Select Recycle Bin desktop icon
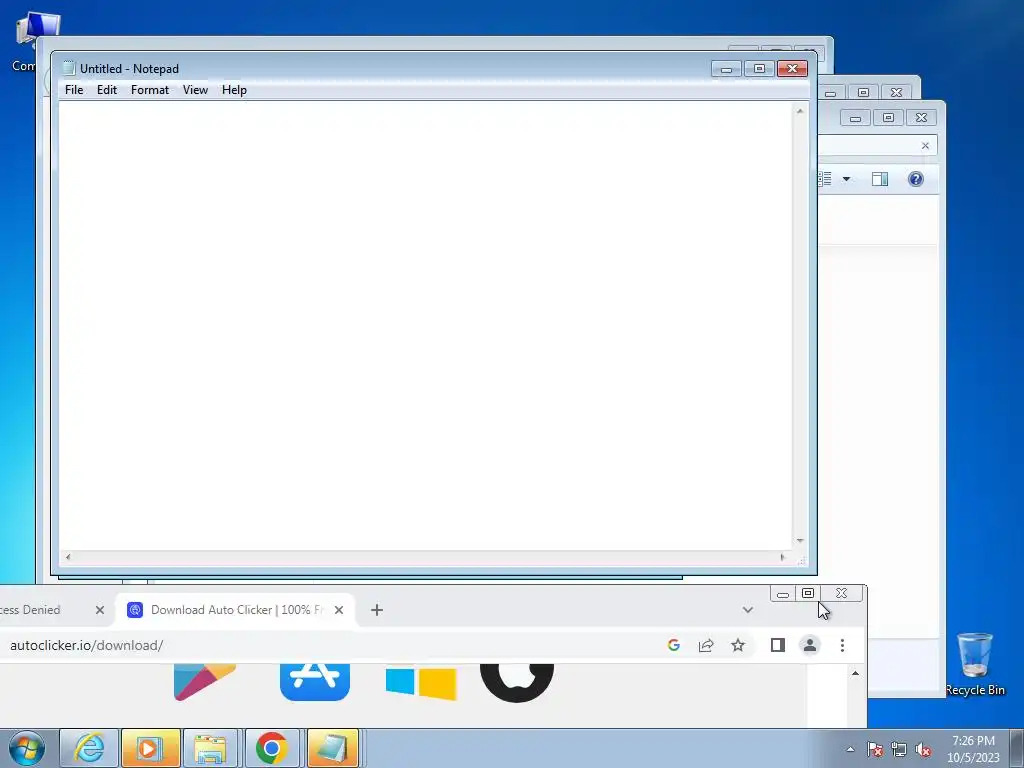The height and width of the screenshot is (768, 1024). click(975, 664)
